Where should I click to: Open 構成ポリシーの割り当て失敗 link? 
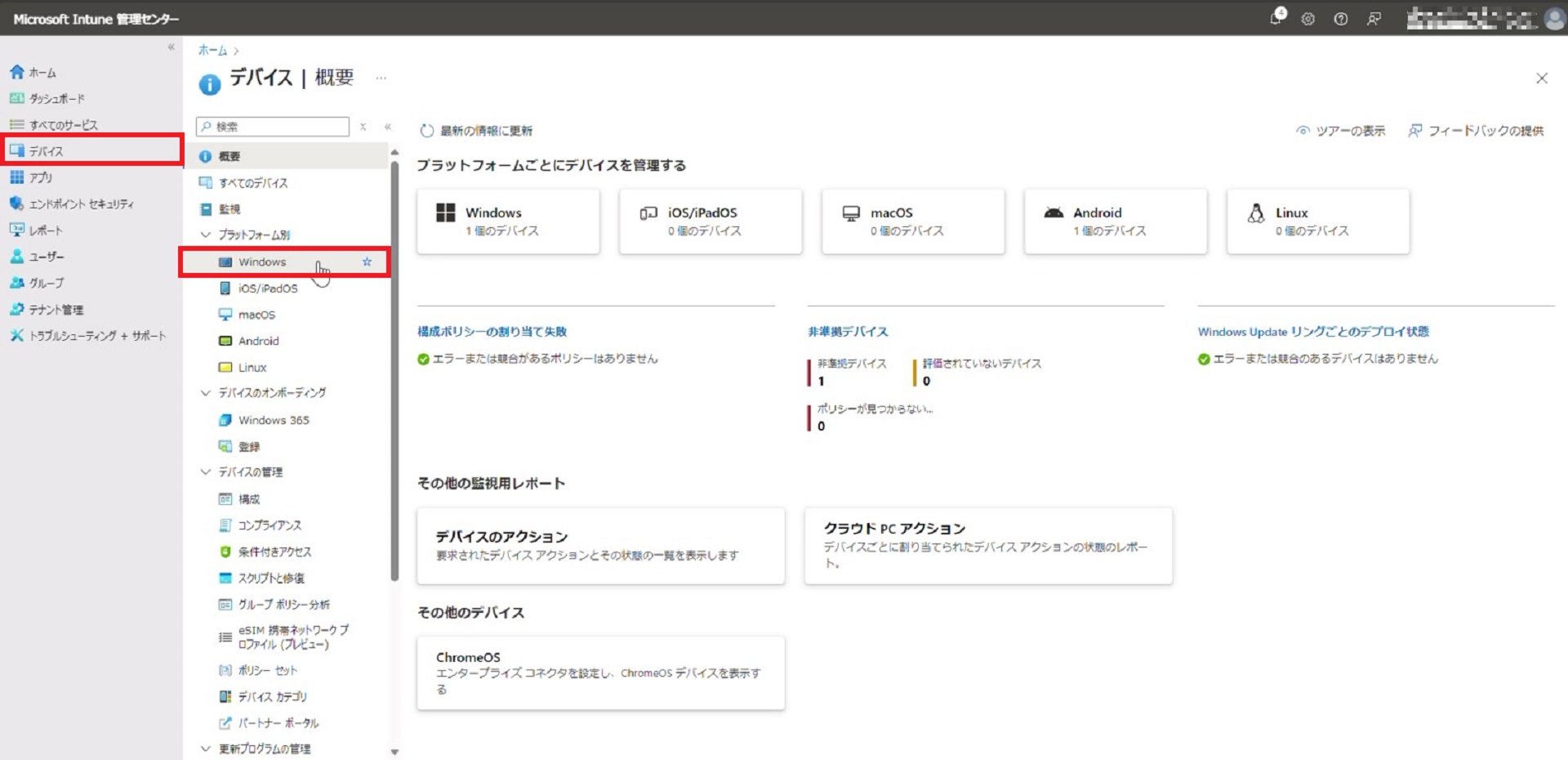(x=492, y=332)
